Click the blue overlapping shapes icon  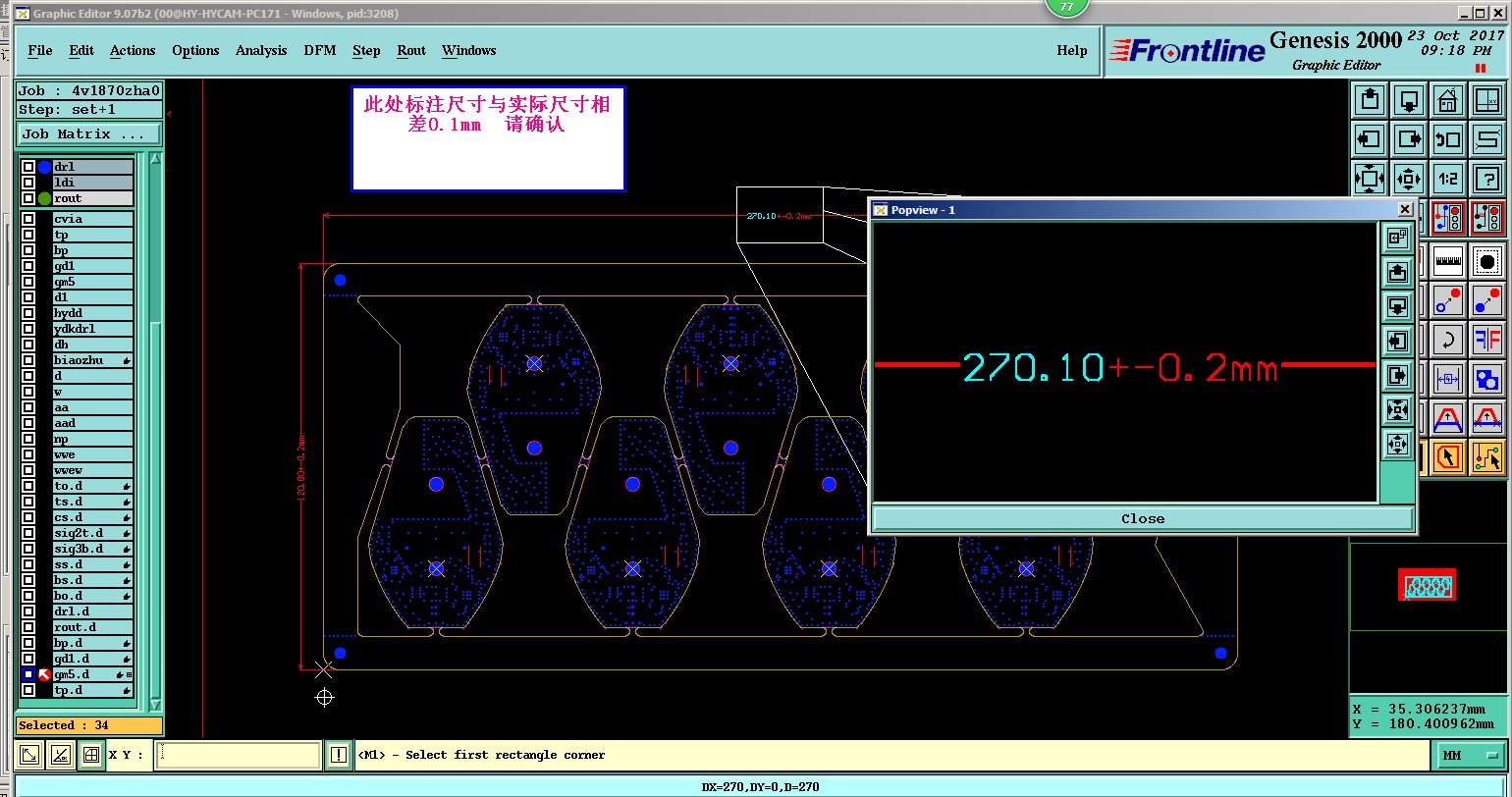tap(1487, 379)
